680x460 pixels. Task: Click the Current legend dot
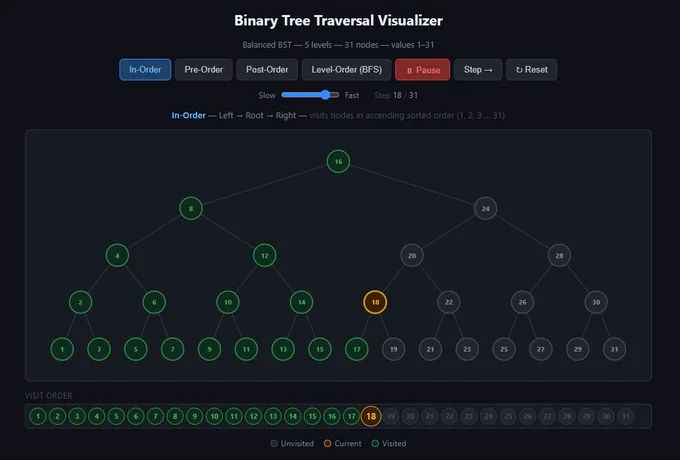tap(327, 444)
